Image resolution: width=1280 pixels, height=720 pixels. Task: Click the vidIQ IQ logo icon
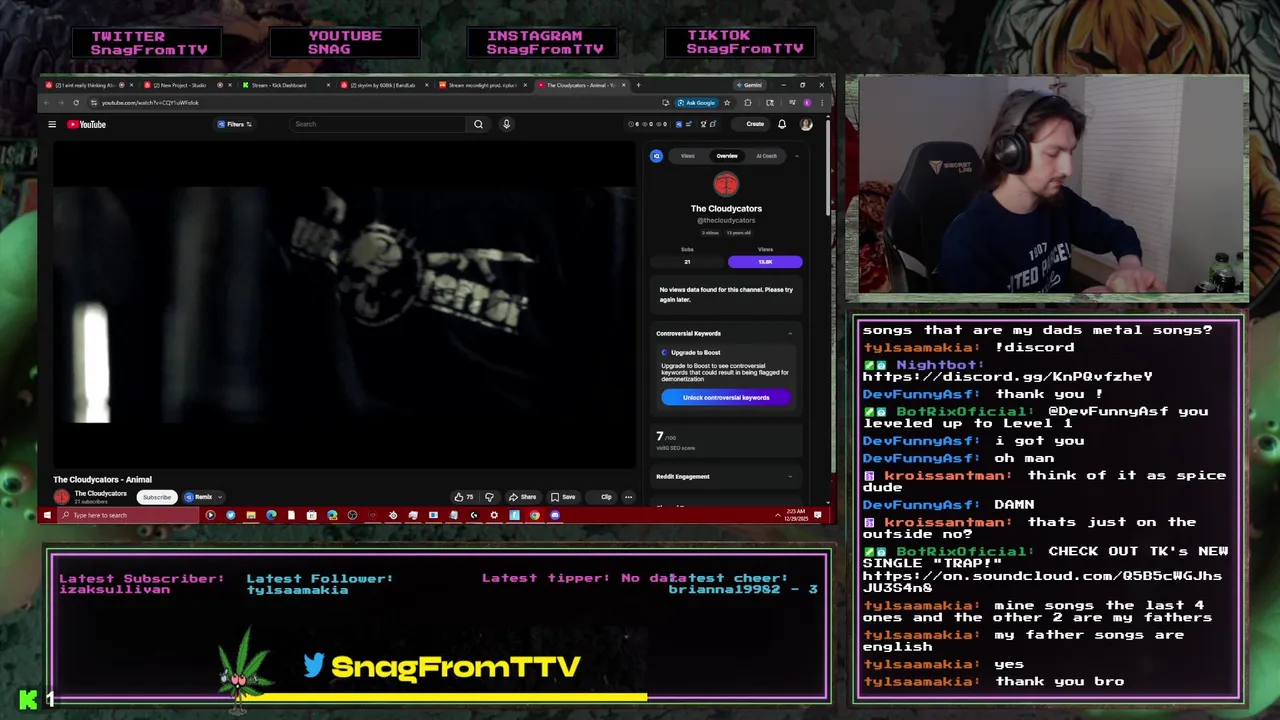[x=656, y=156]
